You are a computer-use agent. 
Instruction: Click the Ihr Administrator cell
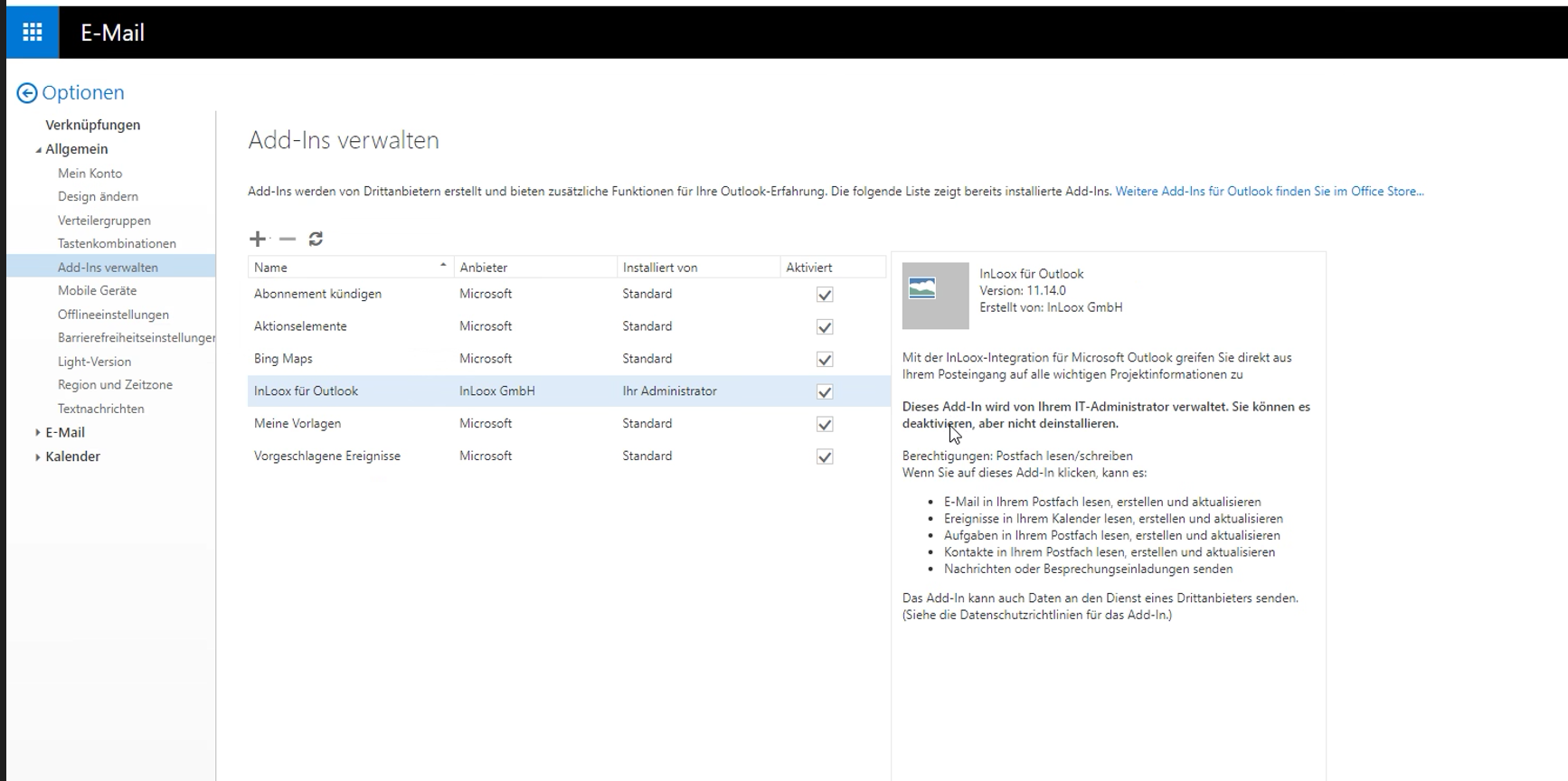tap(669, 391)
